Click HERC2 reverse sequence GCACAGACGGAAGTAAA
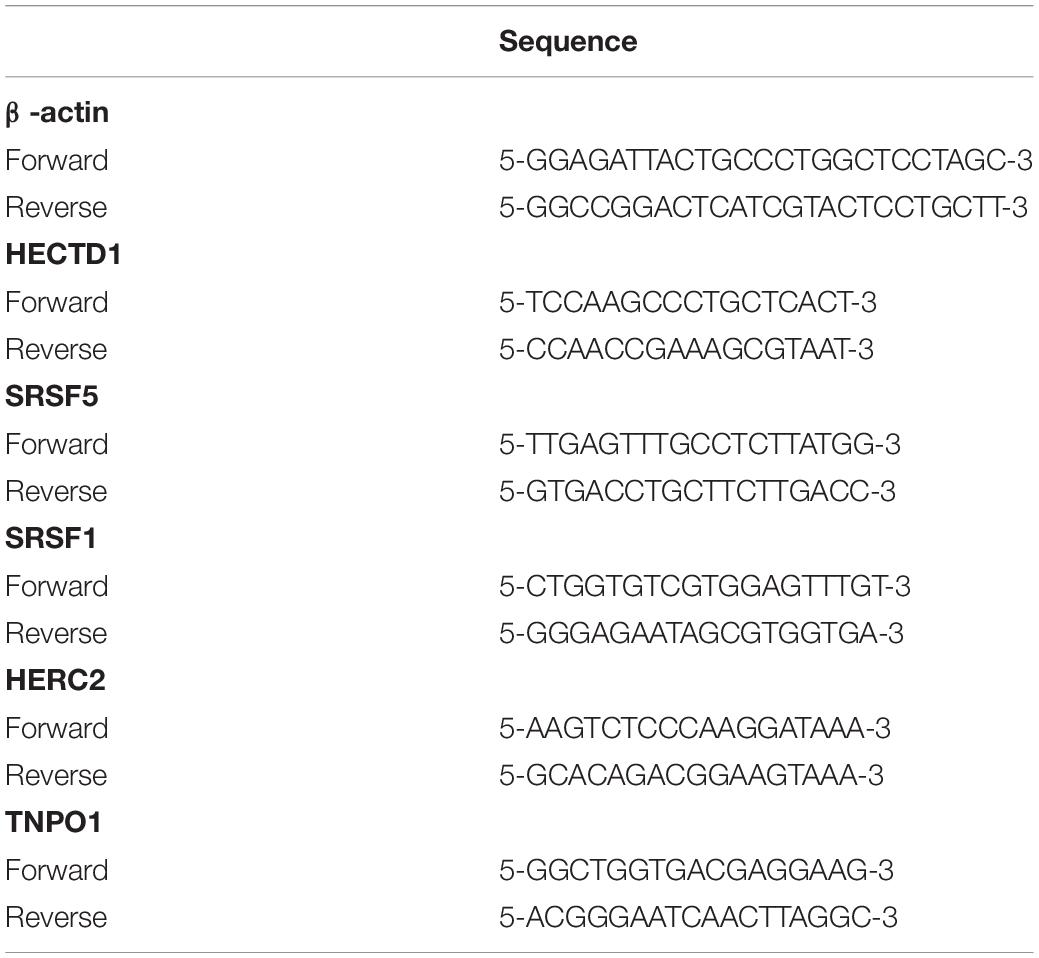This screenshot has height=958, width=1039. pyautogui.click(x=691, y=775)
